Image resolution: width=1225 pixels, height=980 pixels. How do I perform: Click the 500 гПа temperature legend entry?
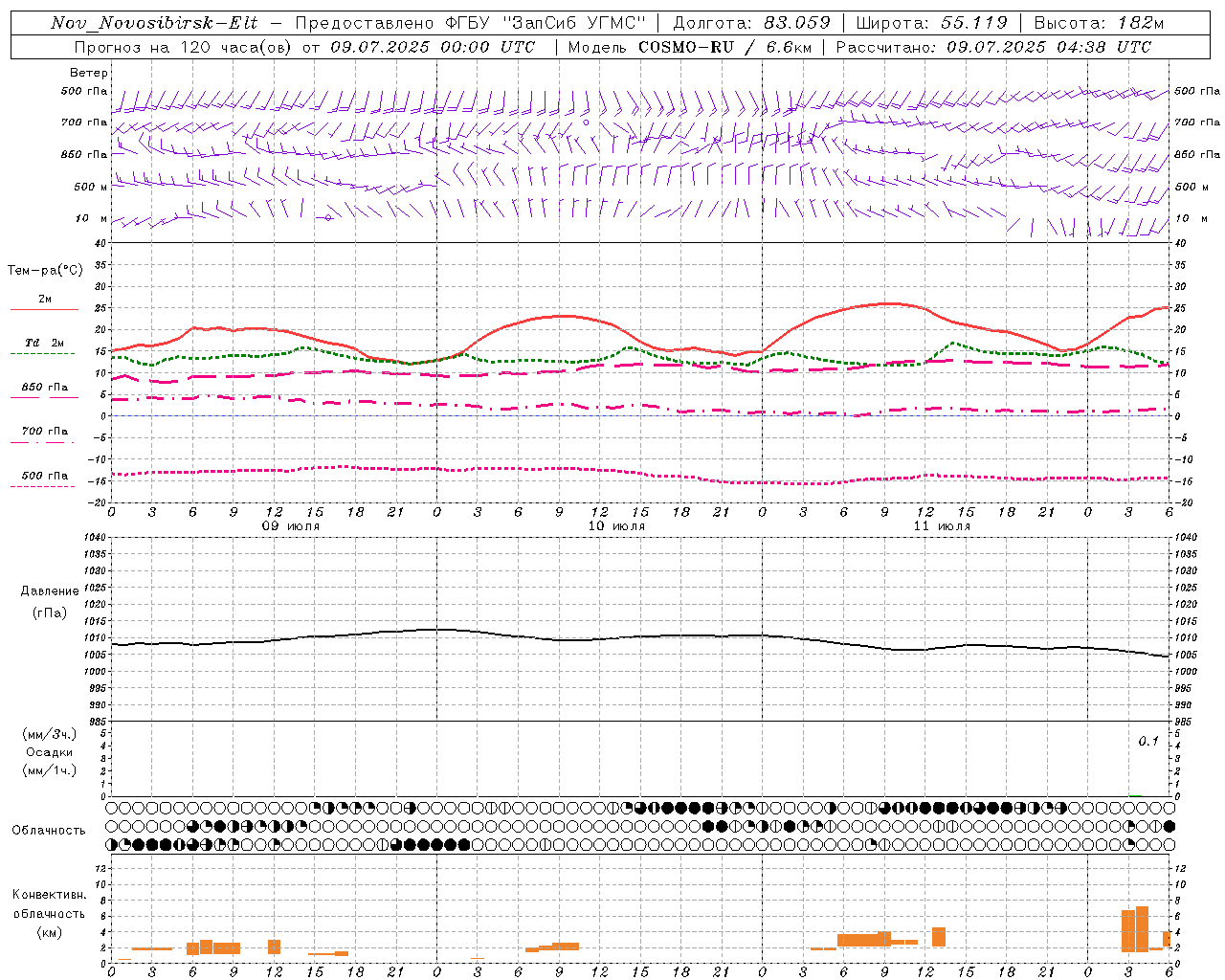click(x=44, y=475)
